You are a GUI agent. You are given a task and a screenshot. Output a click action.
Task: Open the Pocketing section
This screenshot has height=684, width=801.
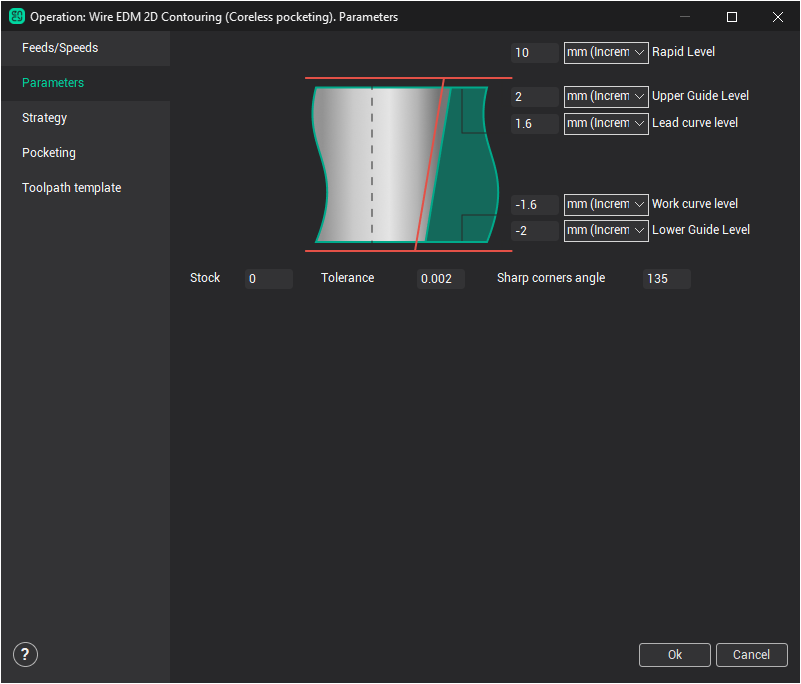tap(49, 153)
